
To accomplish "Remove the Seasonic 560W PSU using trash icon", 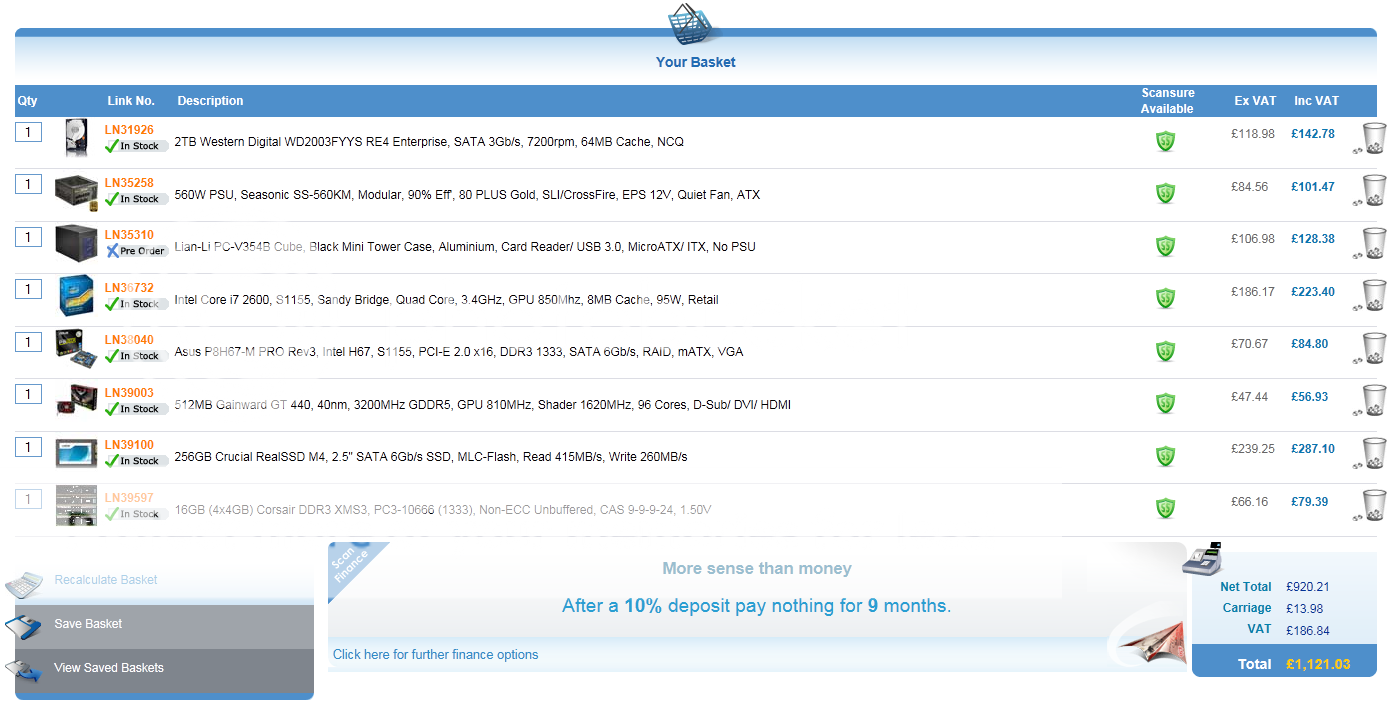I will click(1374, 190).
